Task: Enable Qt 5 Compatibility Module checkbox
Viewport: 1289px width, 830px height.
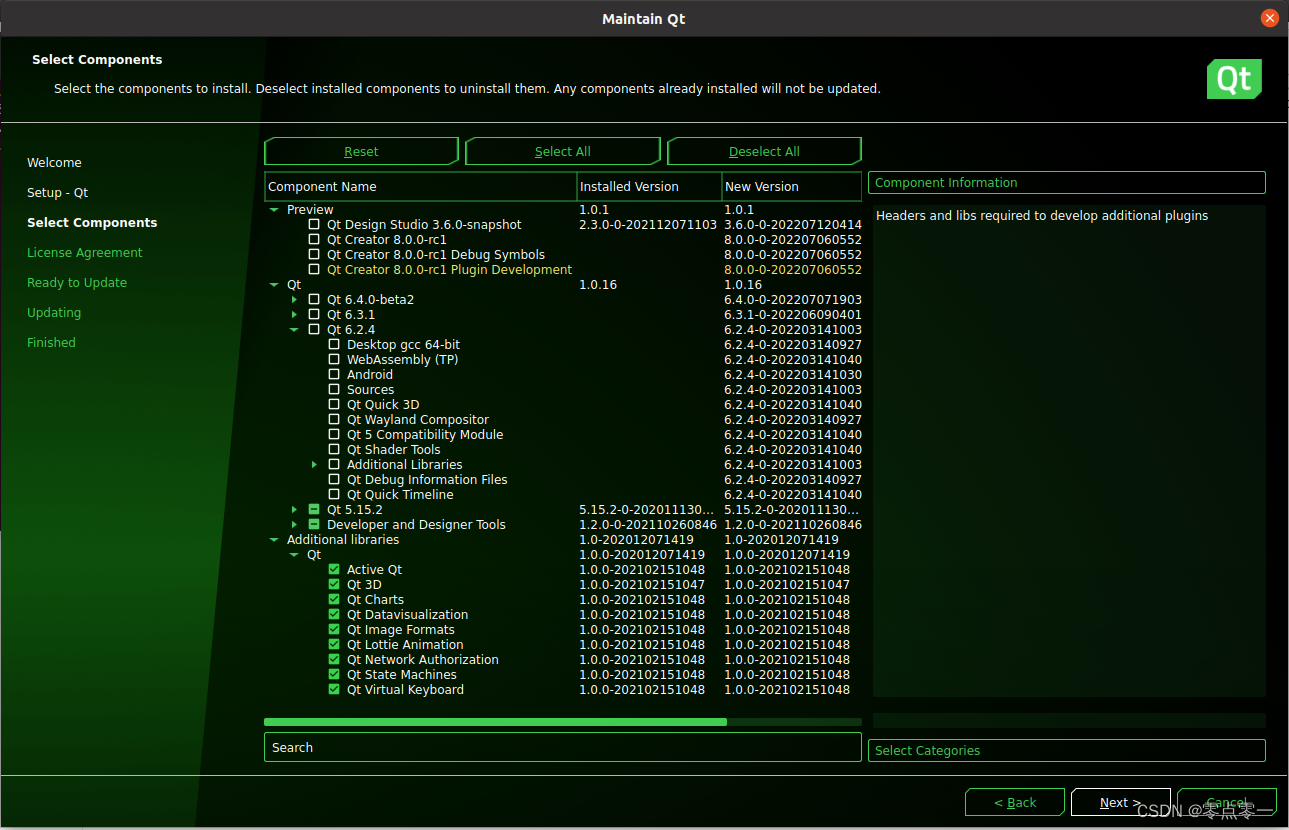Action: click(334, 435)
